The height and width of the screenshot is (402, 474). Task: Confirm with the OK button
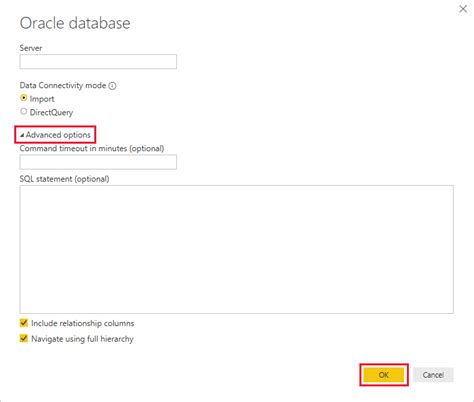tap(384, 375)
